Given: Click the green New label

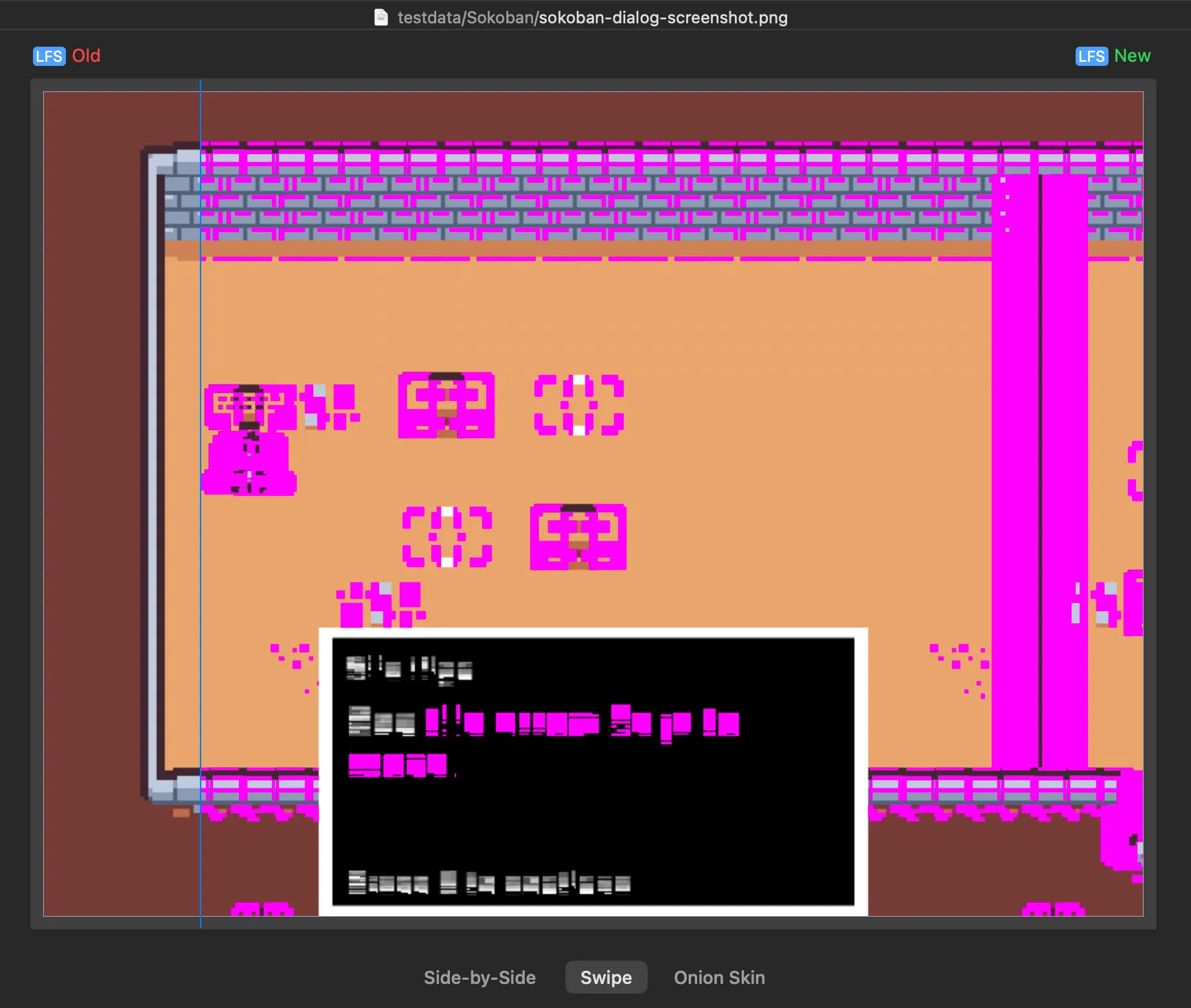Looking at the screenshot, I should point(1132,56).
